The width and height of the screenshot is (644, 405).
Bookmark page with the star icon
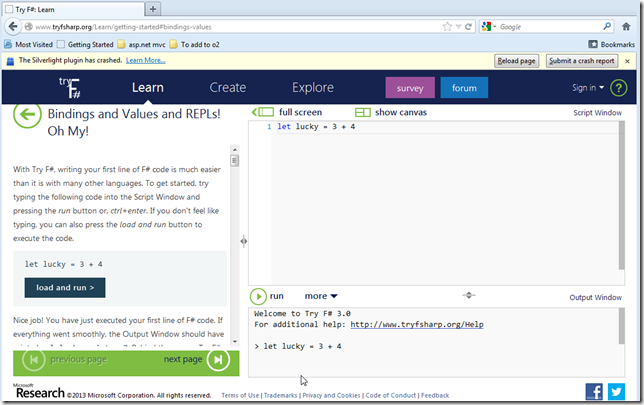tap(447, 27)
